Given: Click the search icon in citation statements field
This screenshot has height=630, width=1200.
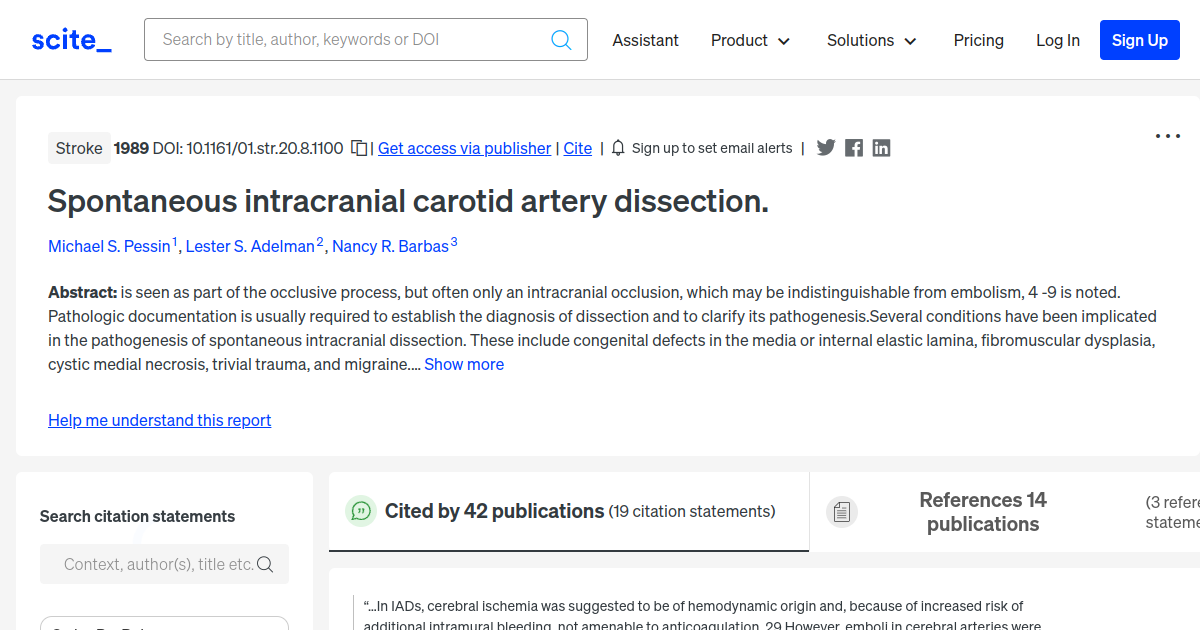Looking at the screenshot, I should [265, 564].
